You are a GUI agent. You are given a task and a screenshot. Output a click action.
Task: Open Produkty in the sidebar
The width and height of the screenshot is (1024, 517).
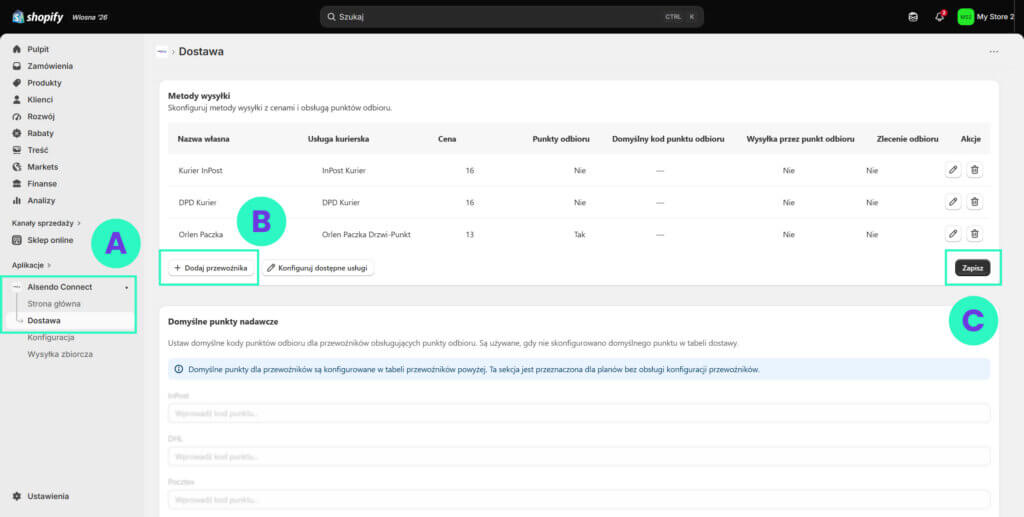[44, 83]
